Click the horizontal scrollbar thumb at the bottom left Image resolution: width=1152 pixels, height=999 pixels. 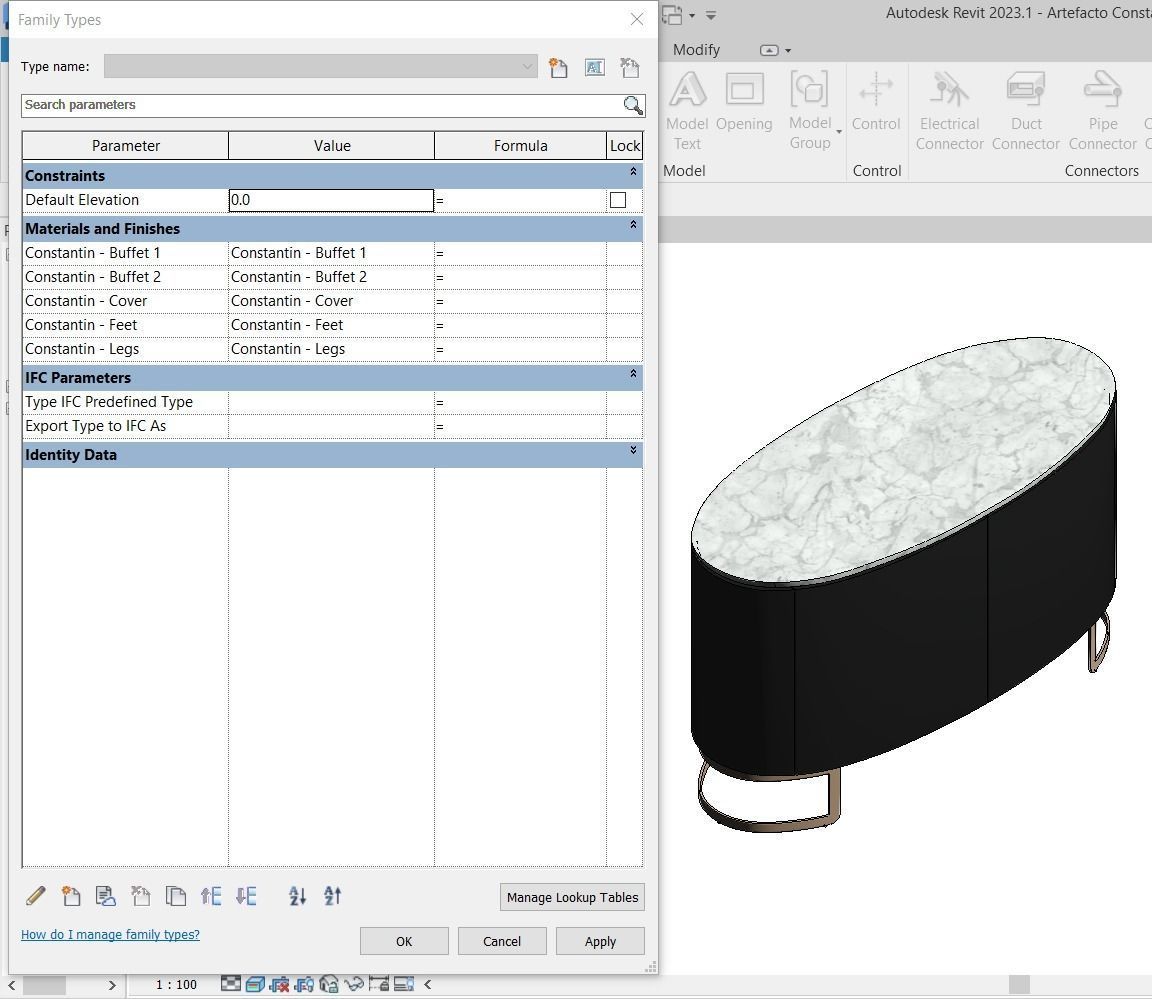tap(44, 985)
